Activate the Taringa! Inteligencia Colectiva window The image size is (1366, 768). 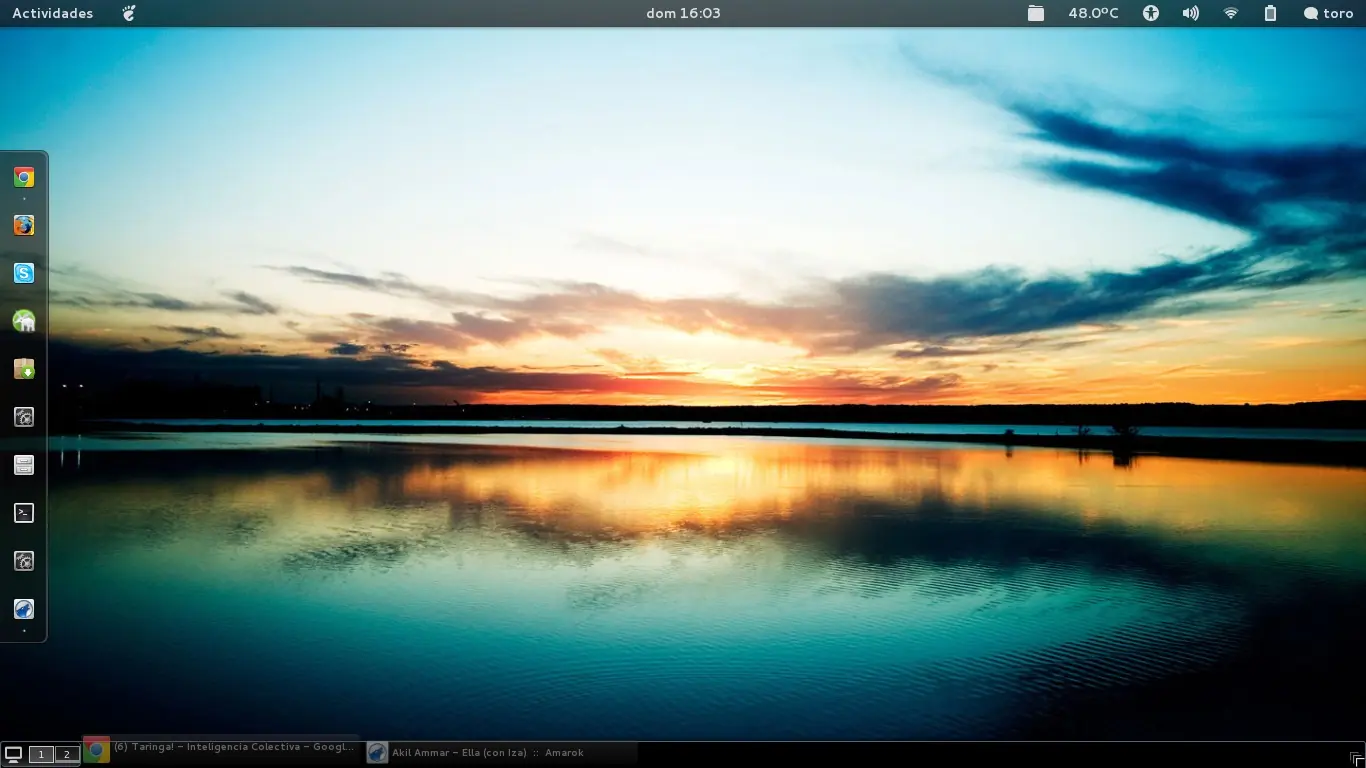pos(221,751)
